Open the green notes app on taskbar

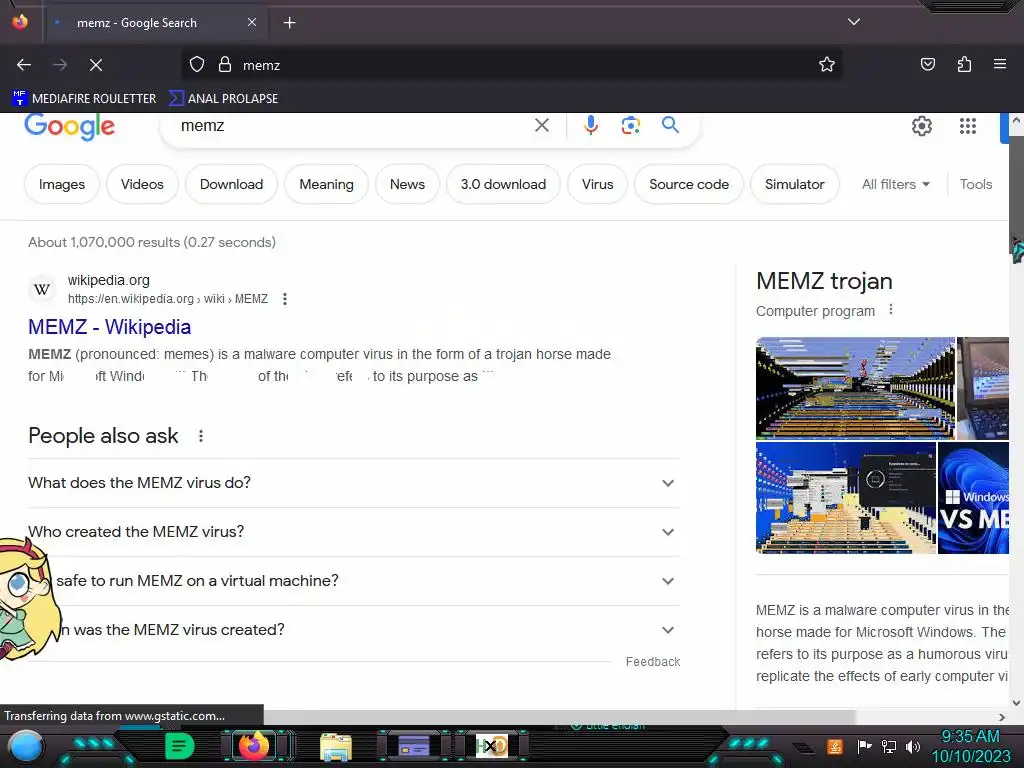click(179, 746)
